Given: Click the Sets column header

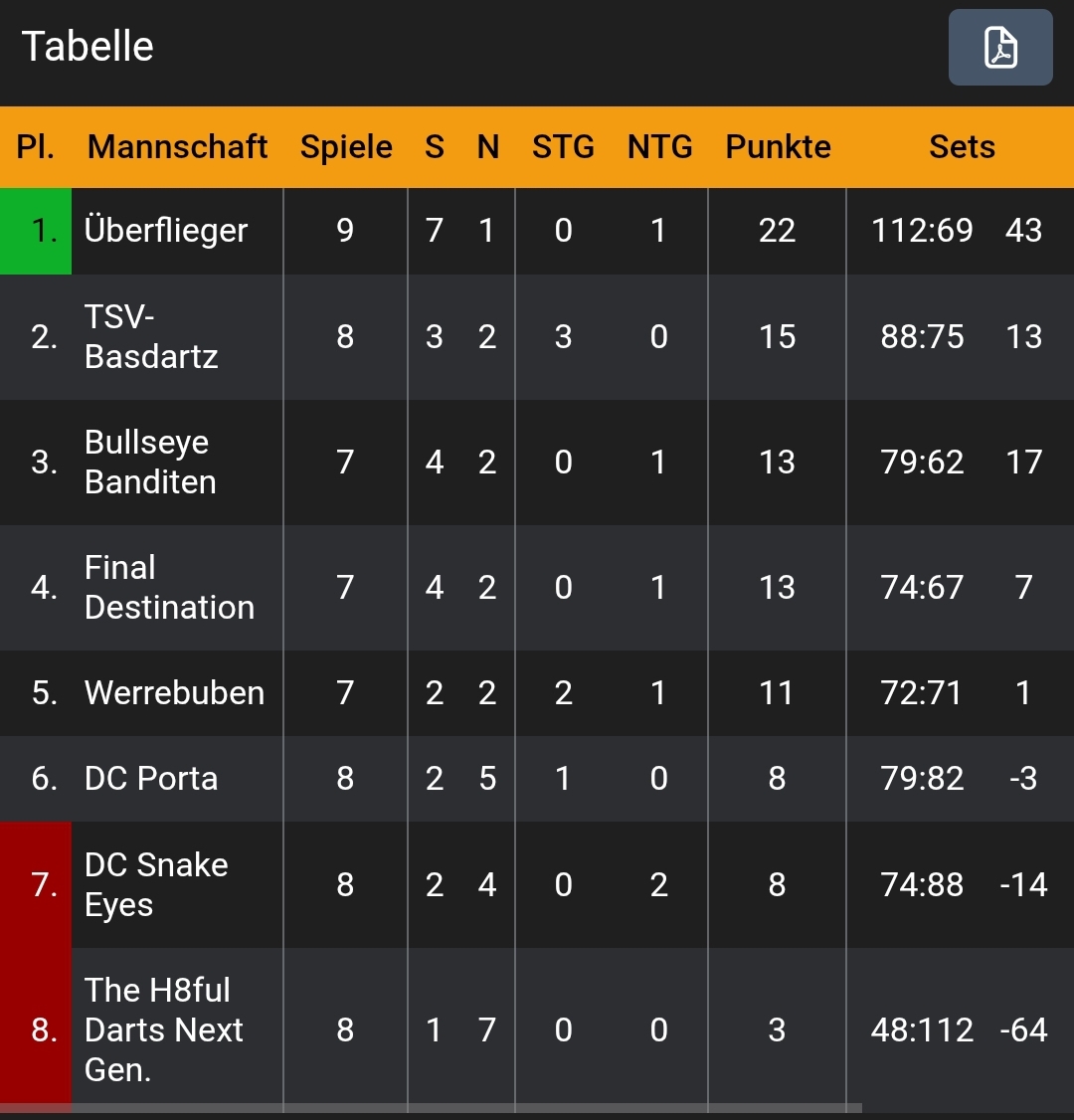Looking at the screenshot, I should (962, 147).
